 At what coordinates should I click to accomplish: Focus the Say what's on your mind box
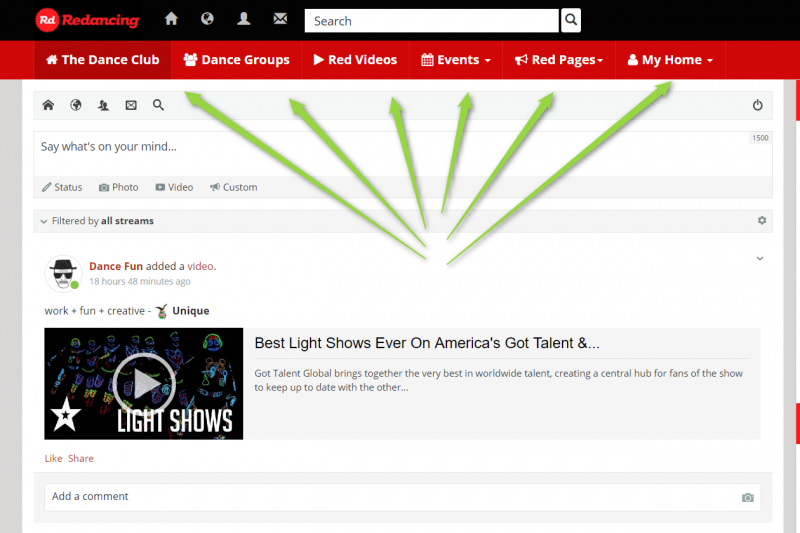(403, 154)
